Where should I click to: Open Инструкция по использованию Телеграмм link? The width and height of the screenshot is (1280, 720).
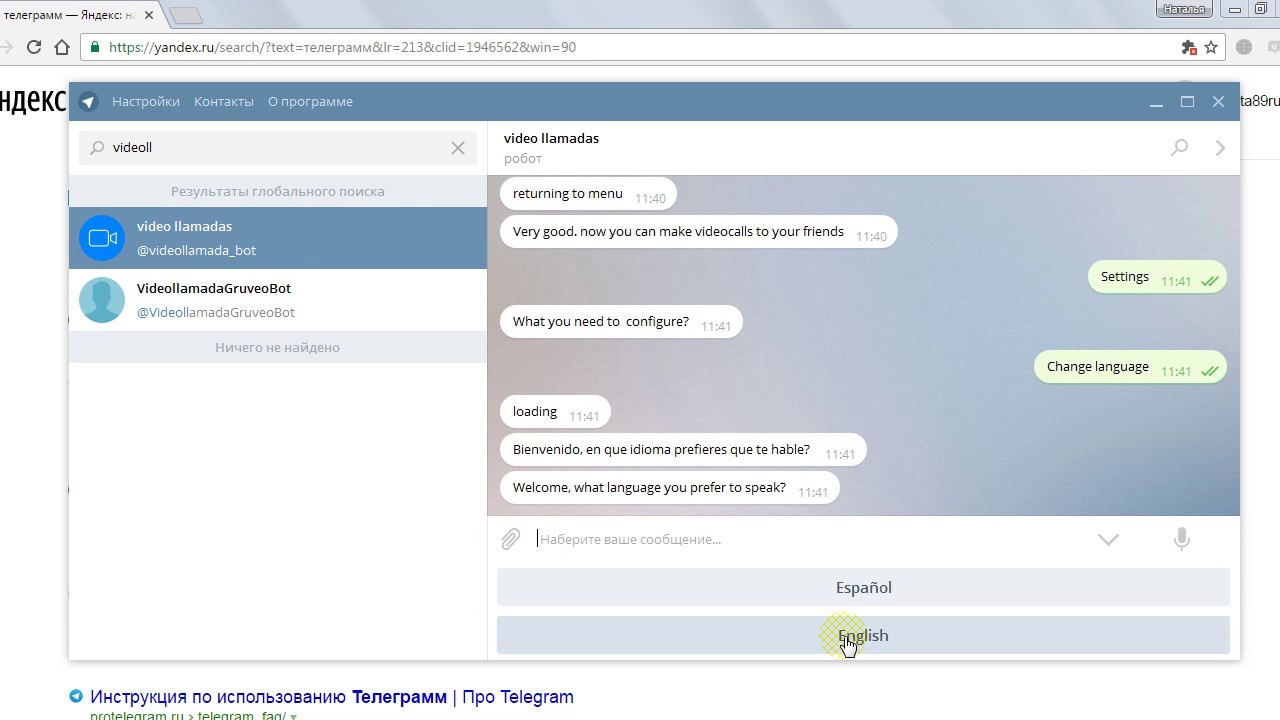[332, 697]
